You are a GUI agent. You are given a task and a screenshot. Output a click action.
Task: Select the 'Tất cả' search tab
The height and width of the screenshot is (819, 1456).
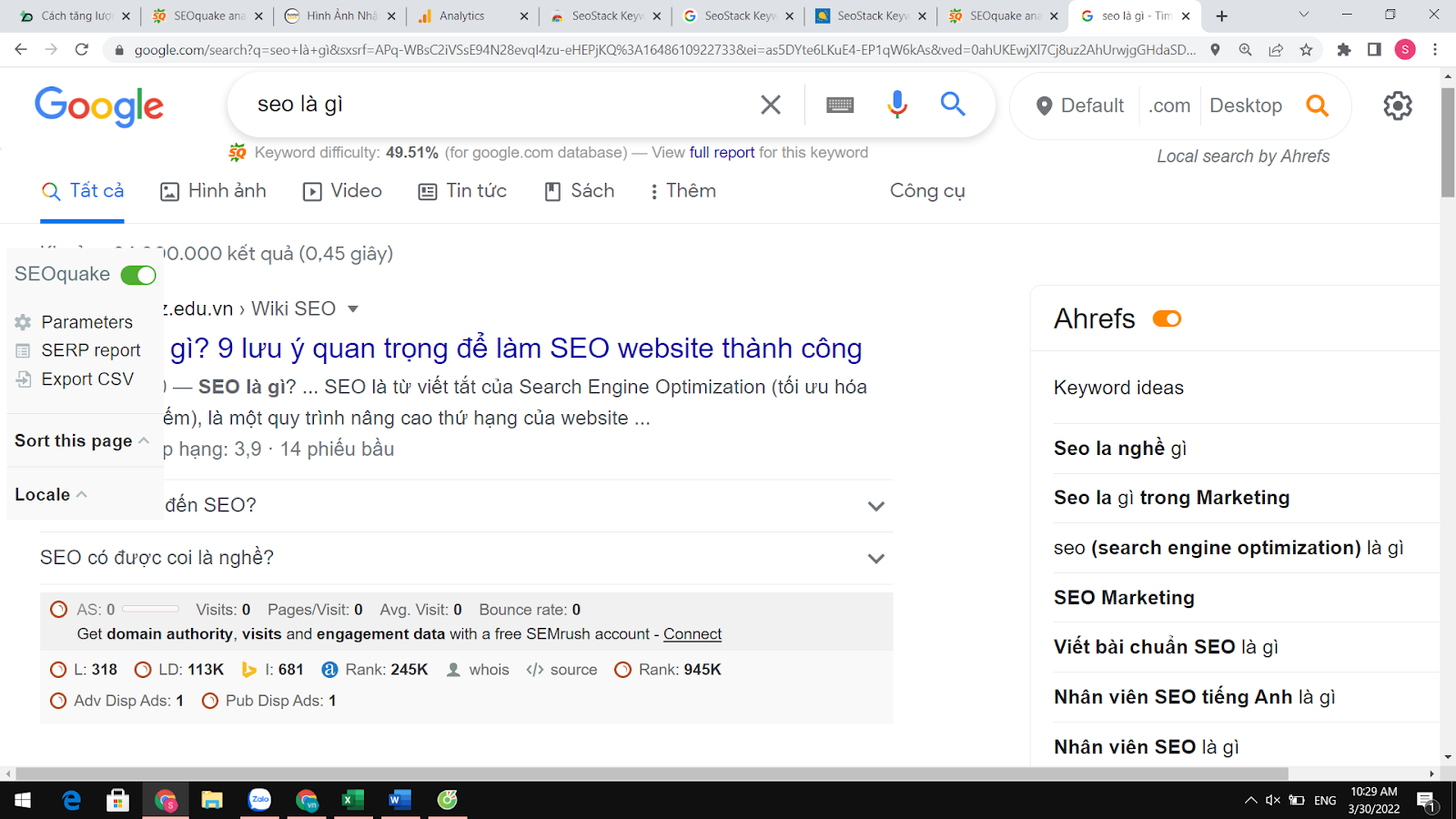pos(83,191)
